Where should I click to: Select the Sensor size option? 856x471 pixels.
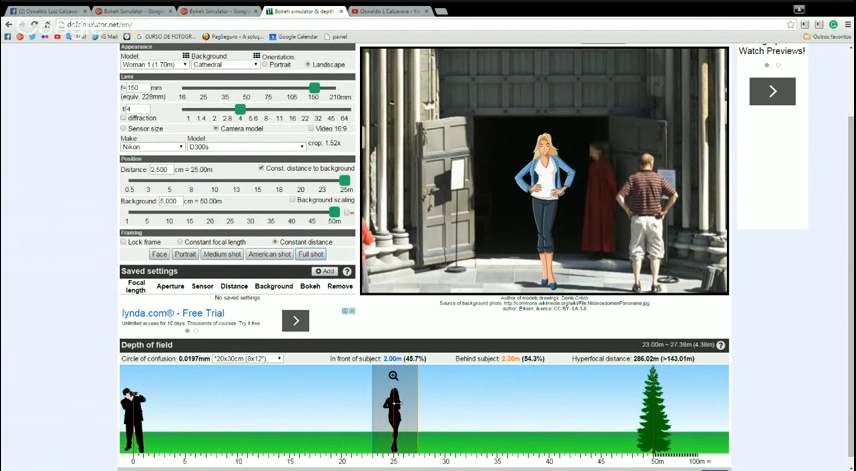point(123,129)
